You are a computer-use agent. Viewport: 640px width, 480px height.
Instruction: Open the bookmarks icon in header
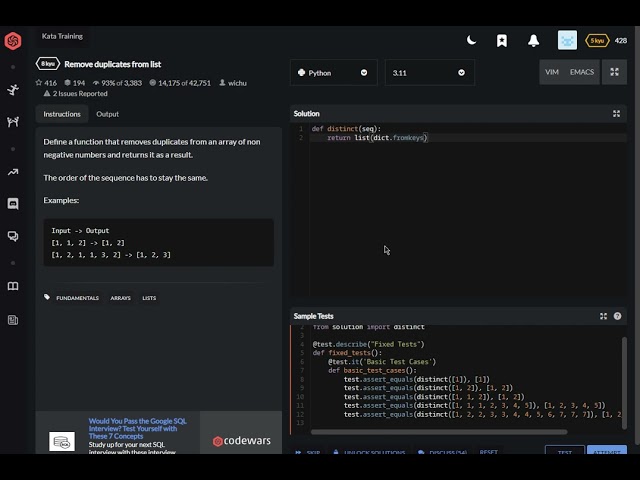point(502,40)
